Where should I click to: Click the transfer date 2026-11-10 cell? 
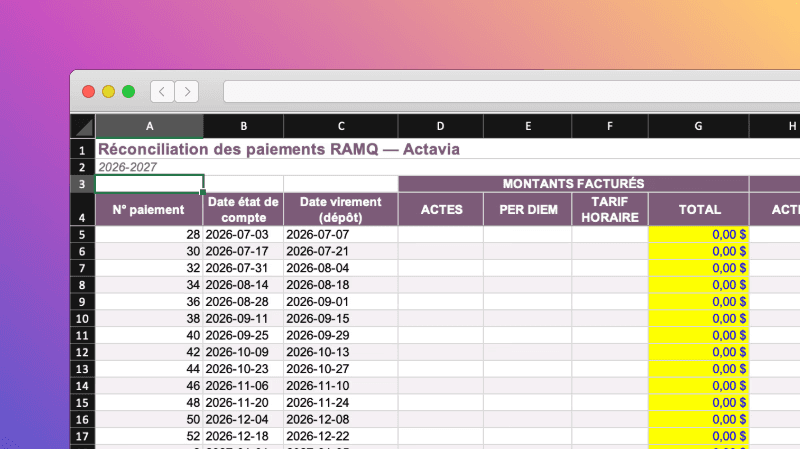[x=341, y=386]
